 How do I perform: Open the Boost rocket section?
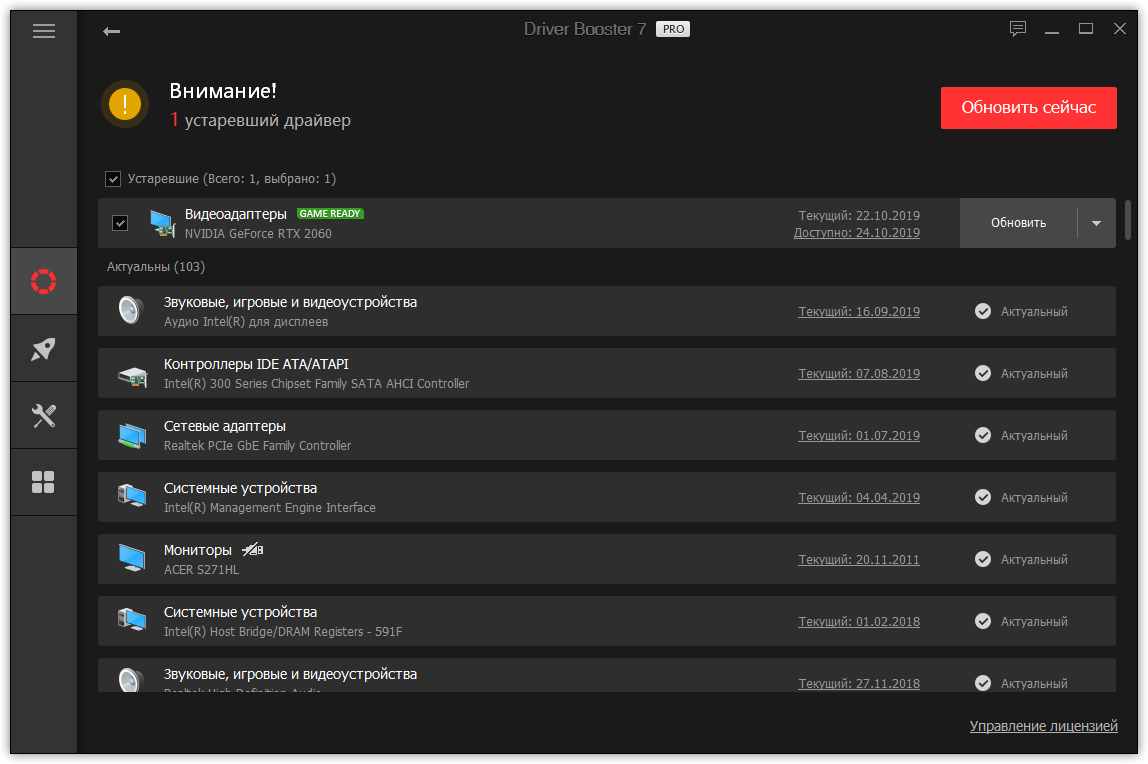pos(44,348)
